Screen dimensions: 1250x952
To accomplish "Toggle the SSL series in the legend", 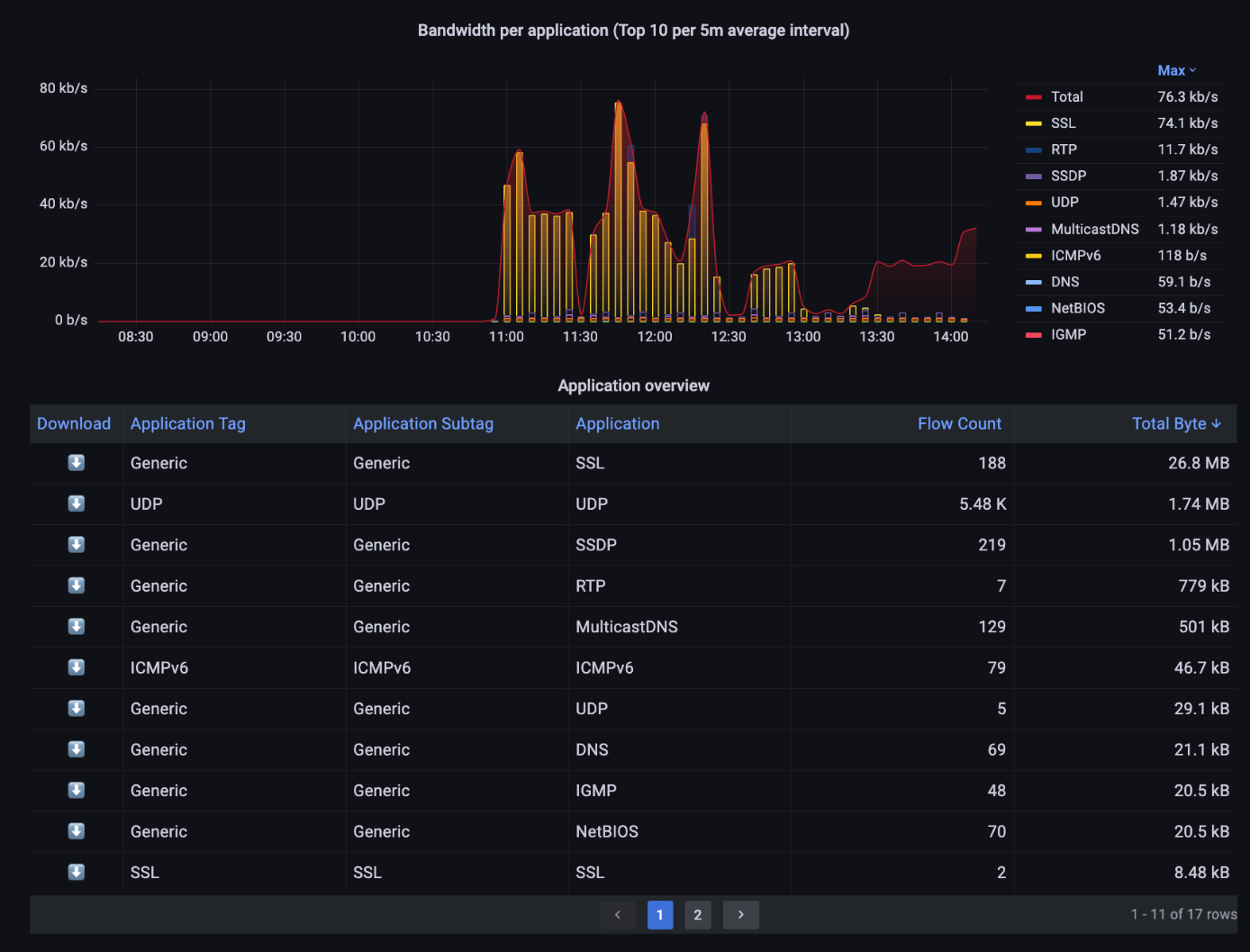I will tap(1063, 122).
